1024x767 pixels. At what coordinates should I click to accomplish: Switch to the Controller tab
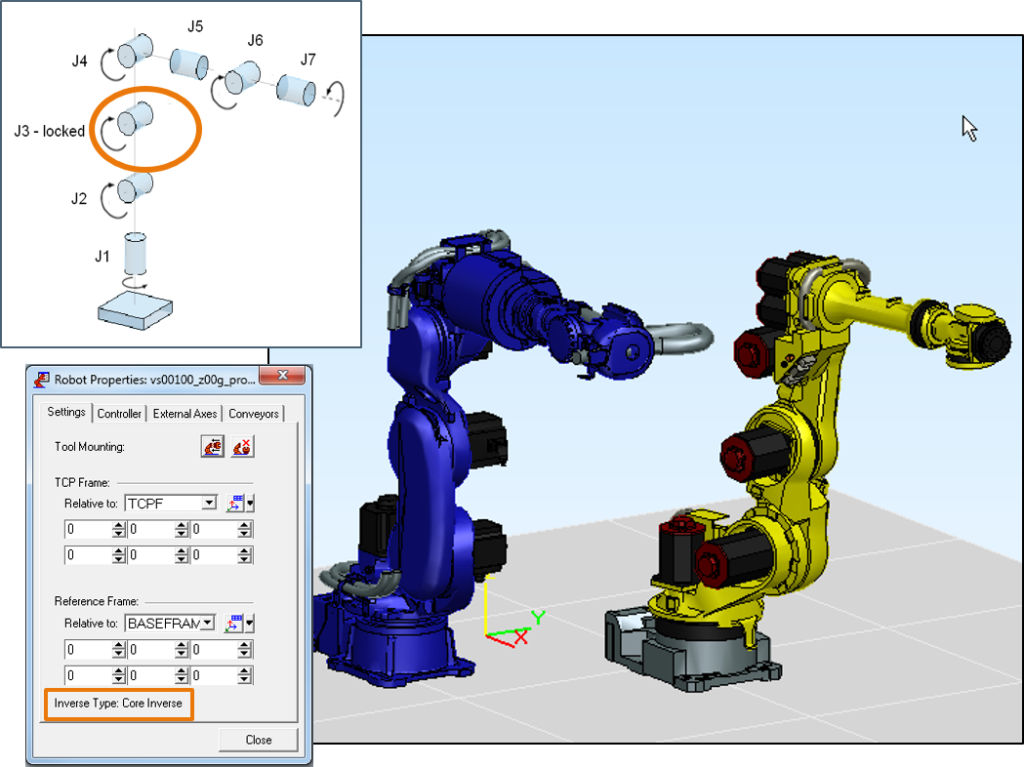[119, 414]
